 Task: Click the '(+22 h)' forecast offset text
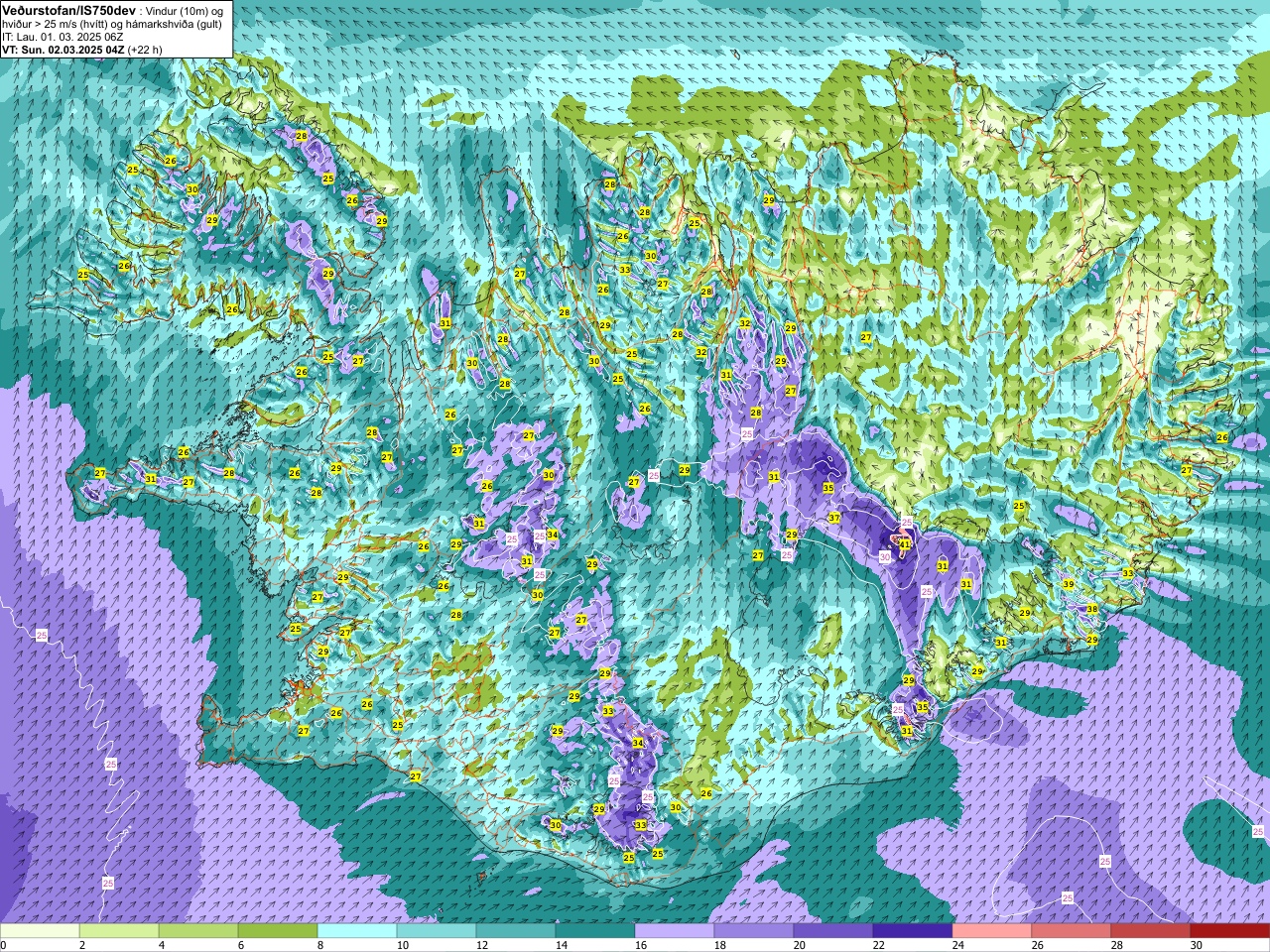(145, 49)
